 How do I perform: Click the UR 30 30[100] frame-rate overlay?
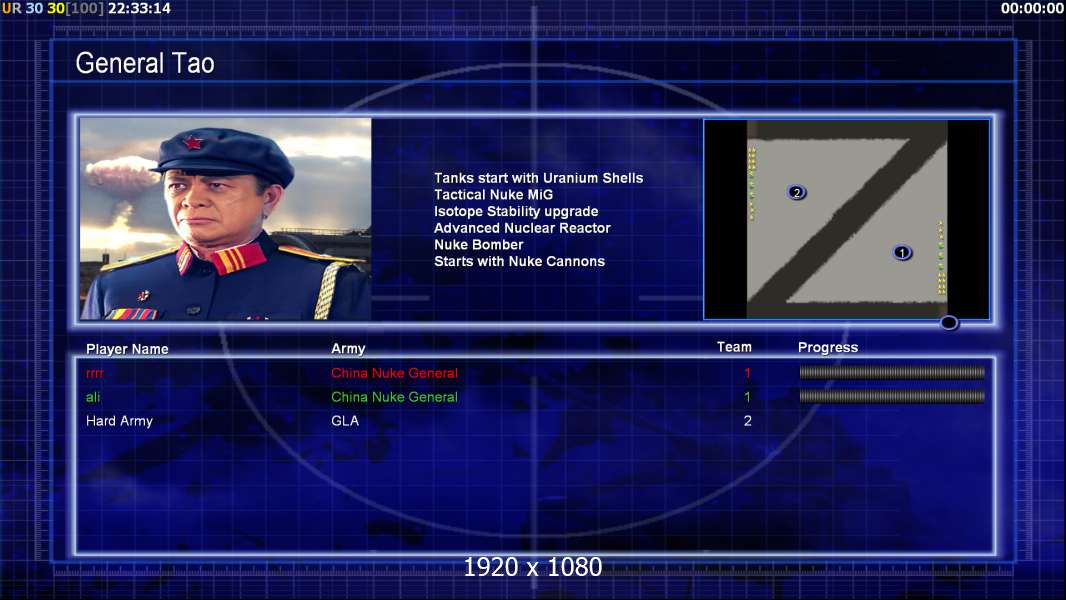(x=52, y=8)
